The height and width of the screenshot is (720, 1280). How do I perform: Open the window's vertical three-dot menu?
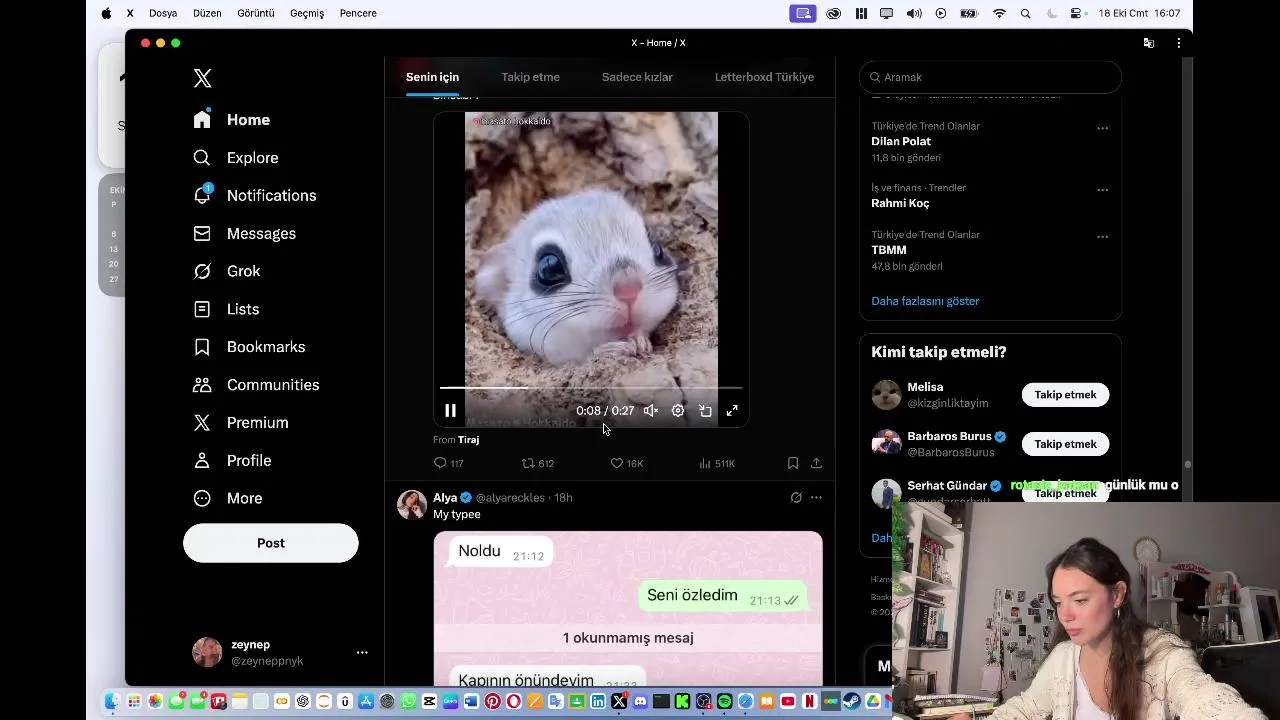click(x=1178, y=43)
